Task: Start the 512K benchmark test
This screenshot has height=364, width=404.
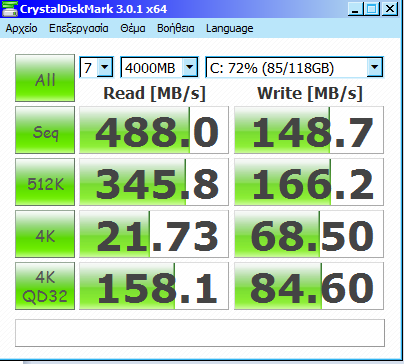Action: click(x=45, y=182)
